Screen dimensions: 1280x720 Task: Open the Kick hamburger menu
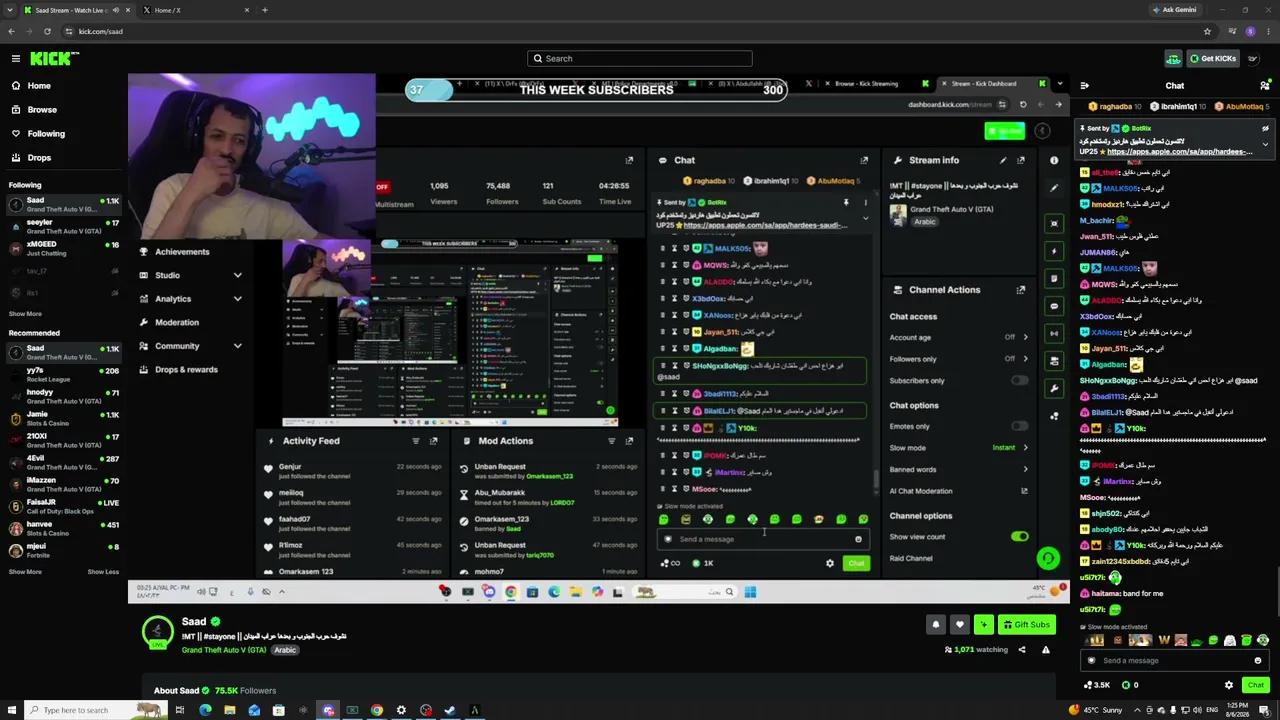tap(16, 59)
